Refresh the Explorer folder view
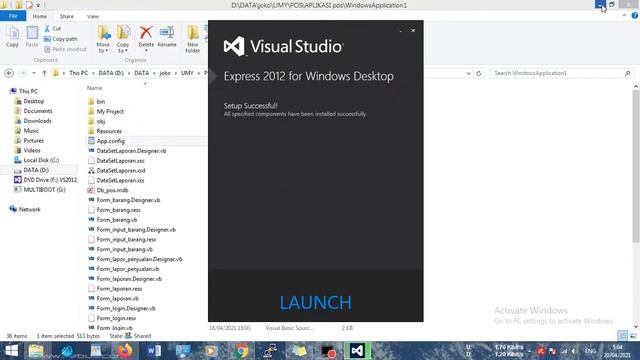Screen dimensions: 640x360 (x=479, y=73)
